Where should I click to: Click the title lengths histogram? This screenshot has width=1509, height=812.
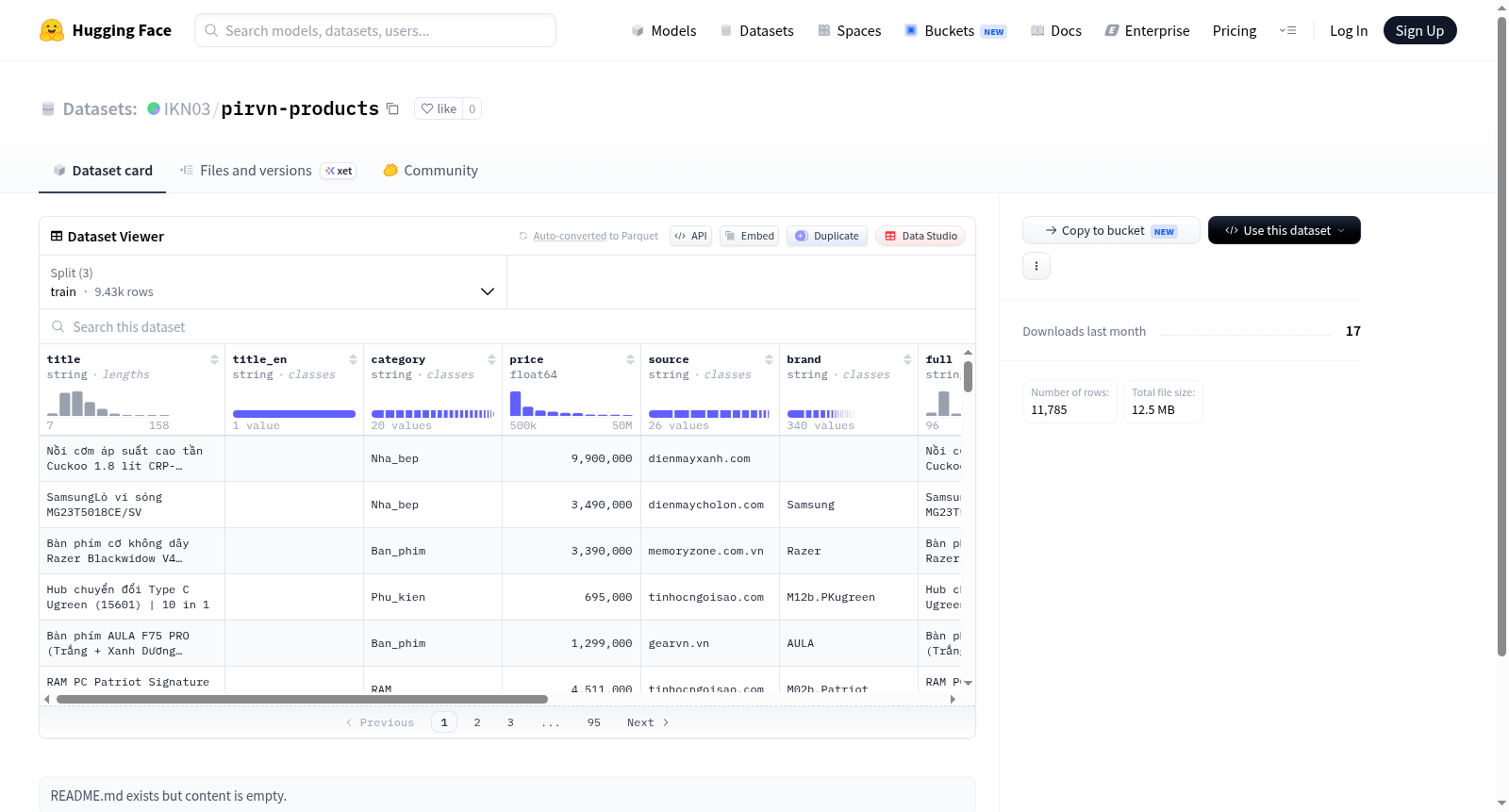(x=108, y=404)
